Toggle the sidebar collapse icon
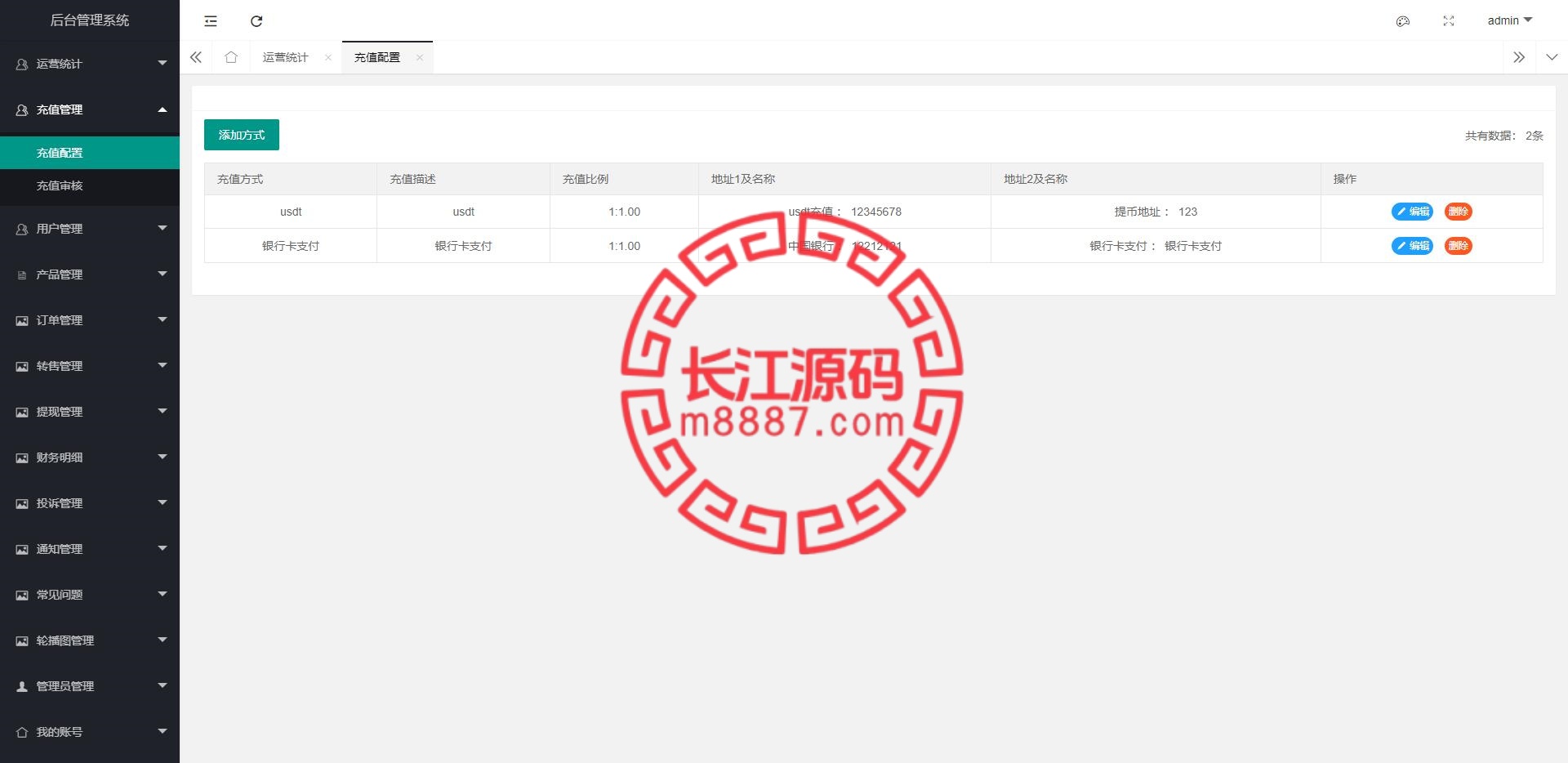Viewport: 1568px width, 763px height. (211, 21)
